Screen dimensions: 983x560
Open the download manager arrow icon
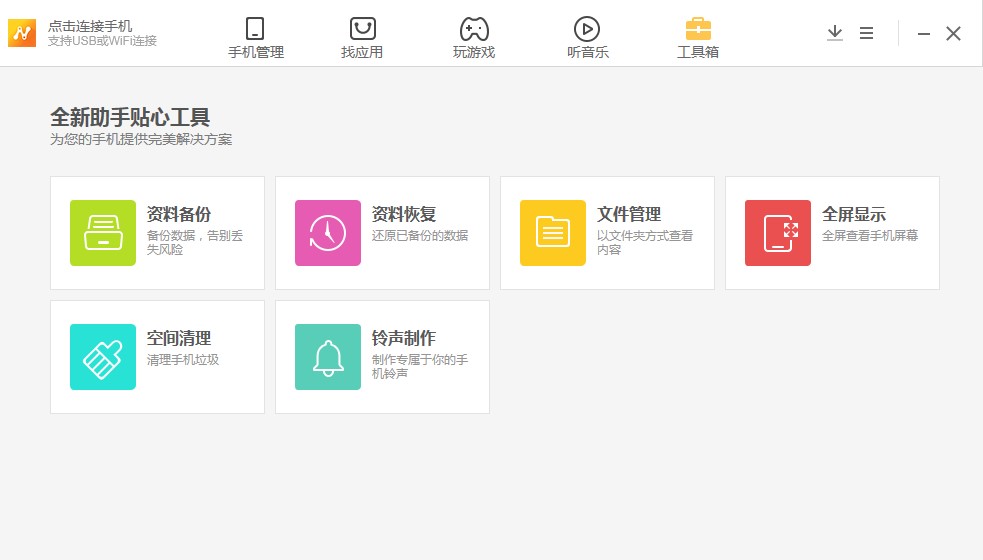(835, 33)
